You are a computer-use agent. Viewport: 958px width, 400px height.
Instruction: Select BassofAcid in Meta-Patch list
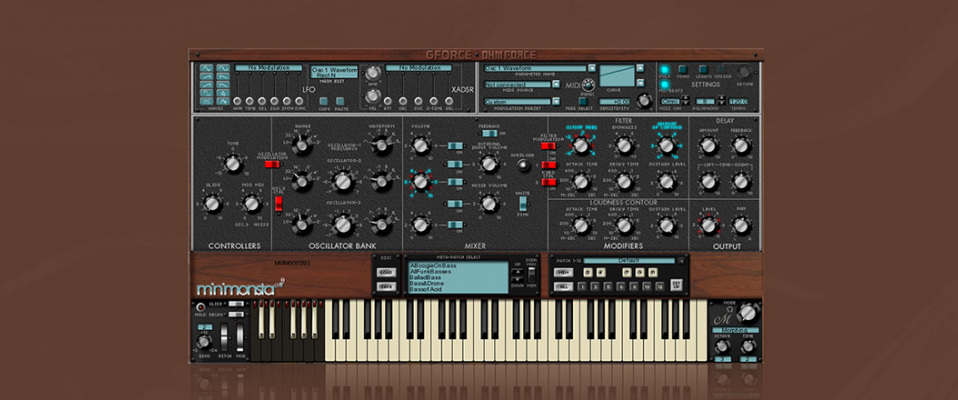[426, 289]
